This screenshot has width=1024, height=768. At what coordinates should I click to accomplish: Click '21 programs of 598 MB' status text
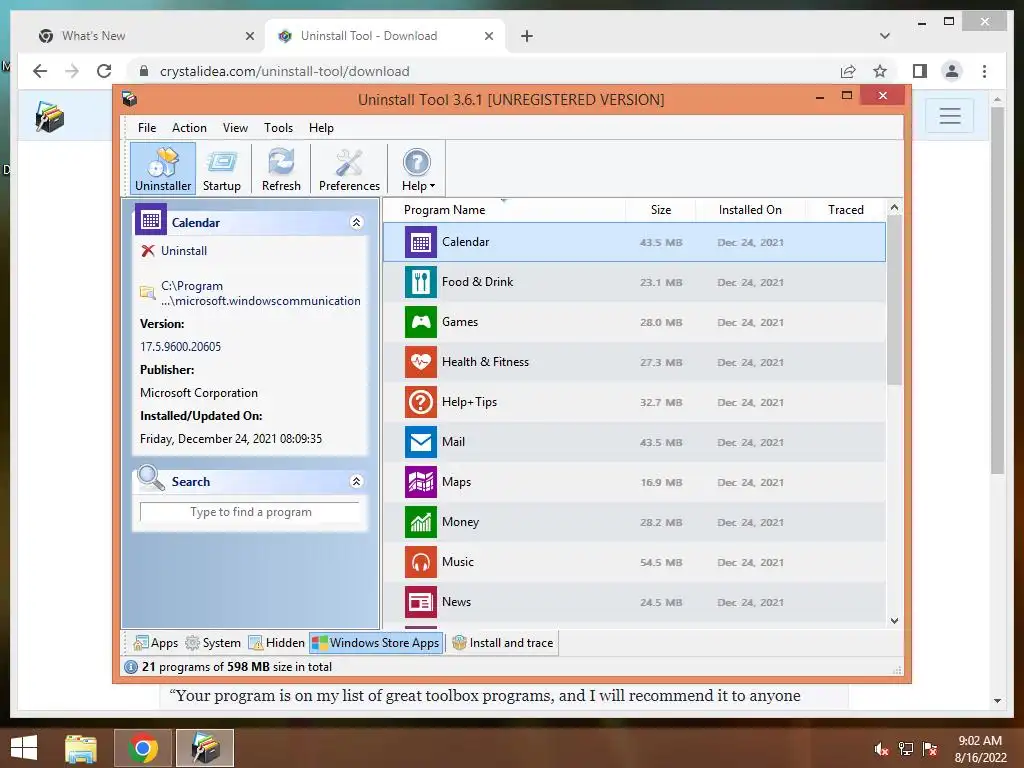click(236, 667)
